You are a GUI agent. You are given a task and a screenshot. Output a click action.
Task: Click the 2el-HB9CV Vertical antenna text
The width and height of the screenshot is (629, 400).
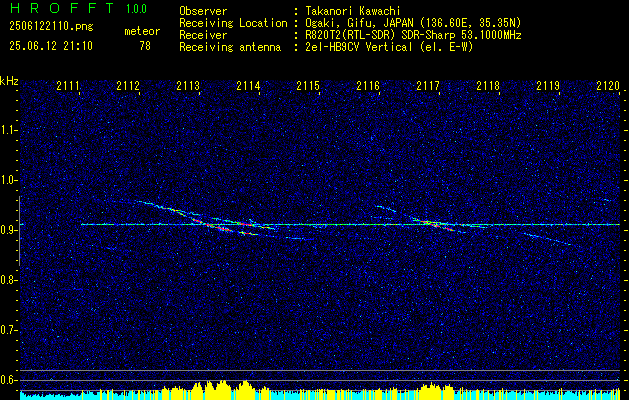[x=389, y=47]
